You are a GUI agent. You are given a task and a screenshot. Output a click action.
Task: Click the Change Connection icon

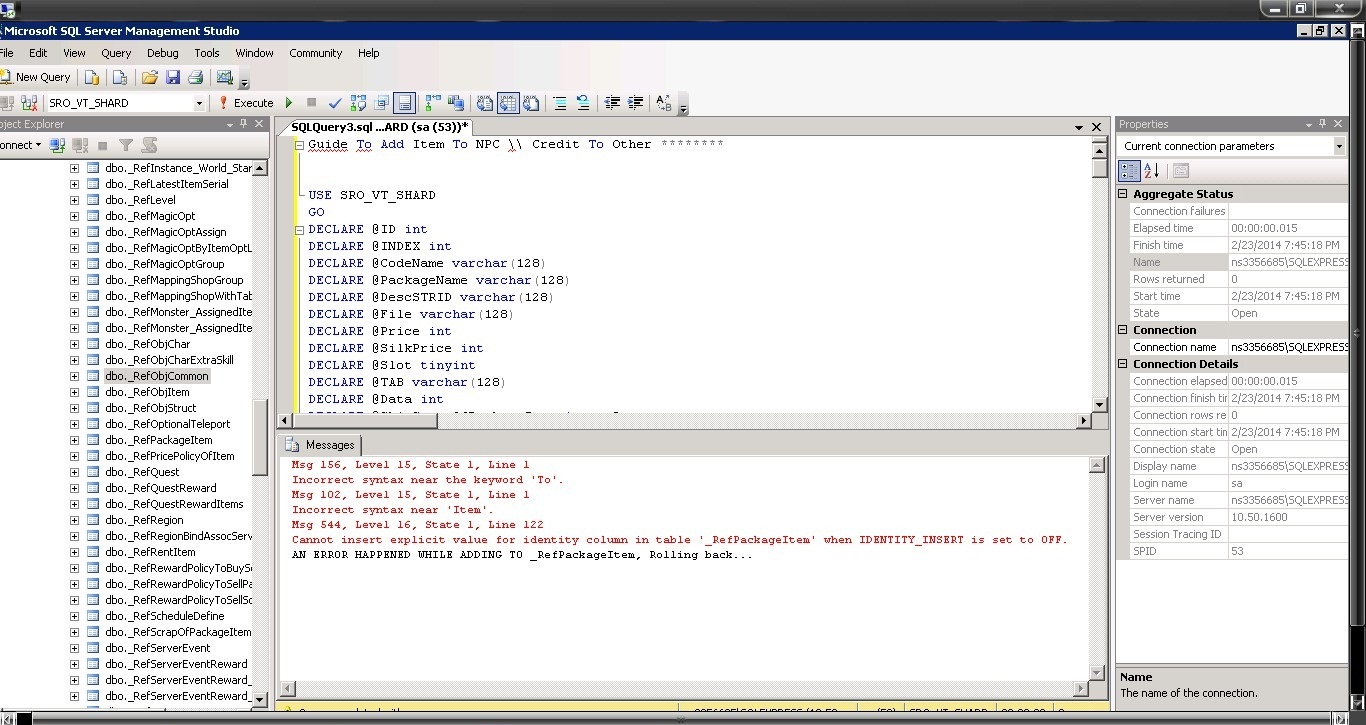[30, 103]
